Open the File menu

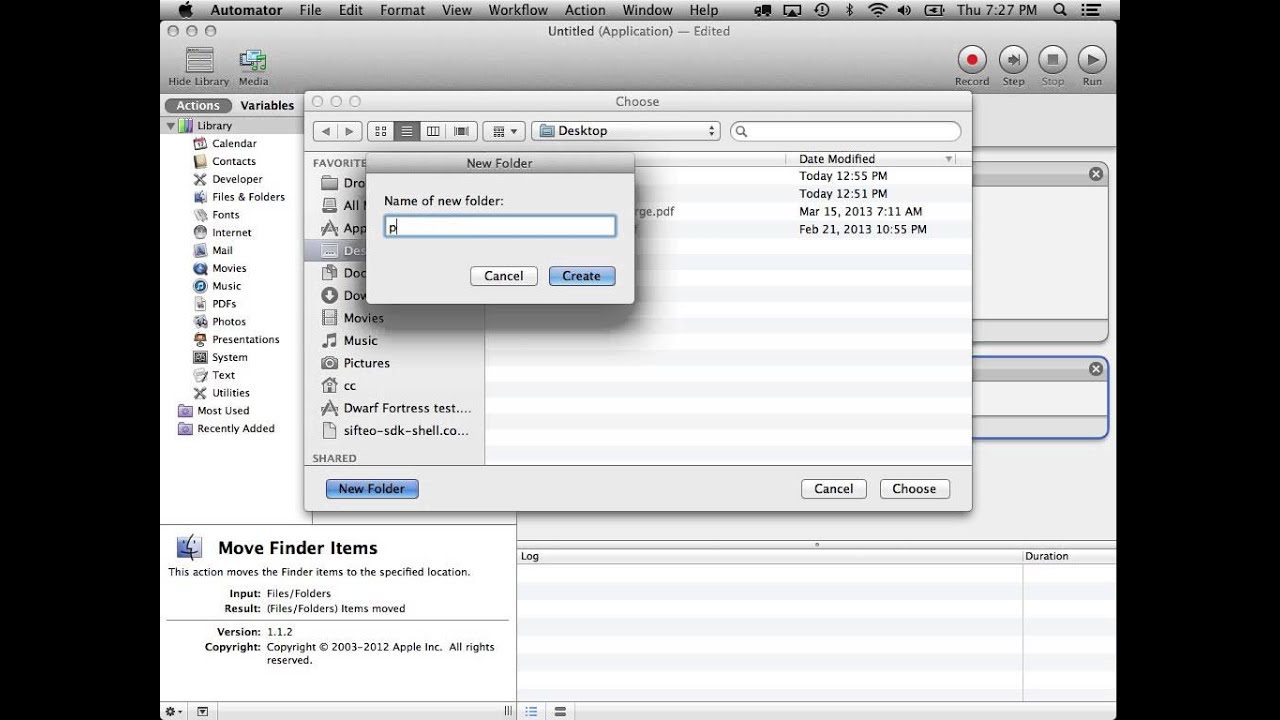[x=310, y=10]
